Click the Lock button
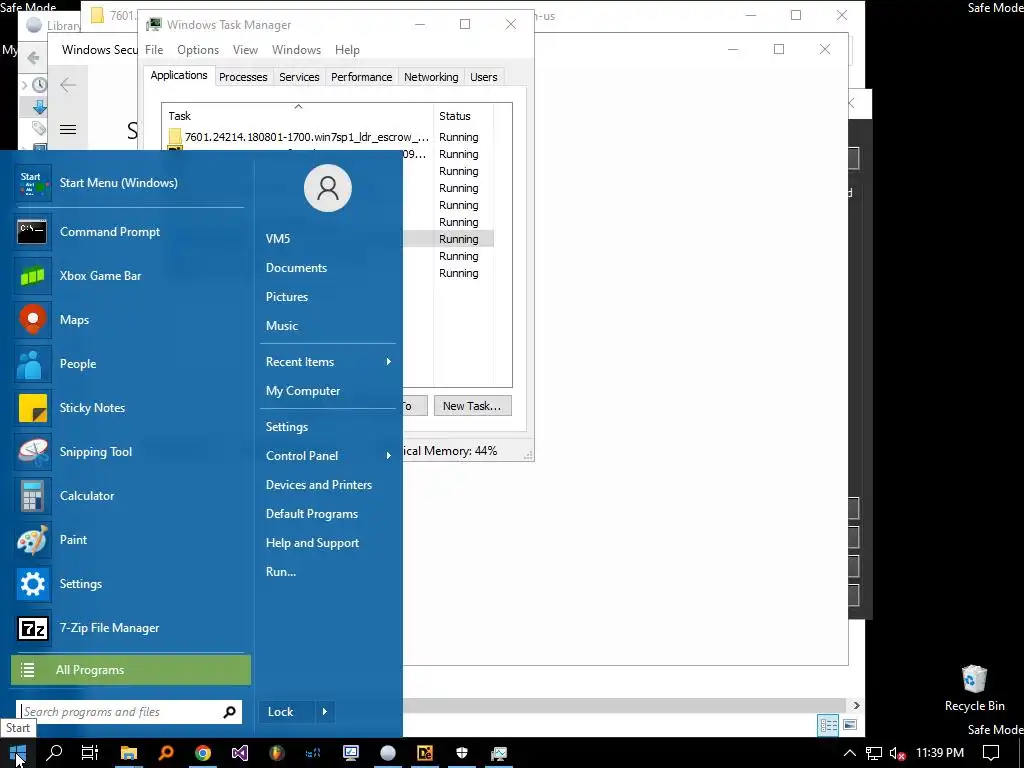This screenshot has width=1024, height=768. 287,712
